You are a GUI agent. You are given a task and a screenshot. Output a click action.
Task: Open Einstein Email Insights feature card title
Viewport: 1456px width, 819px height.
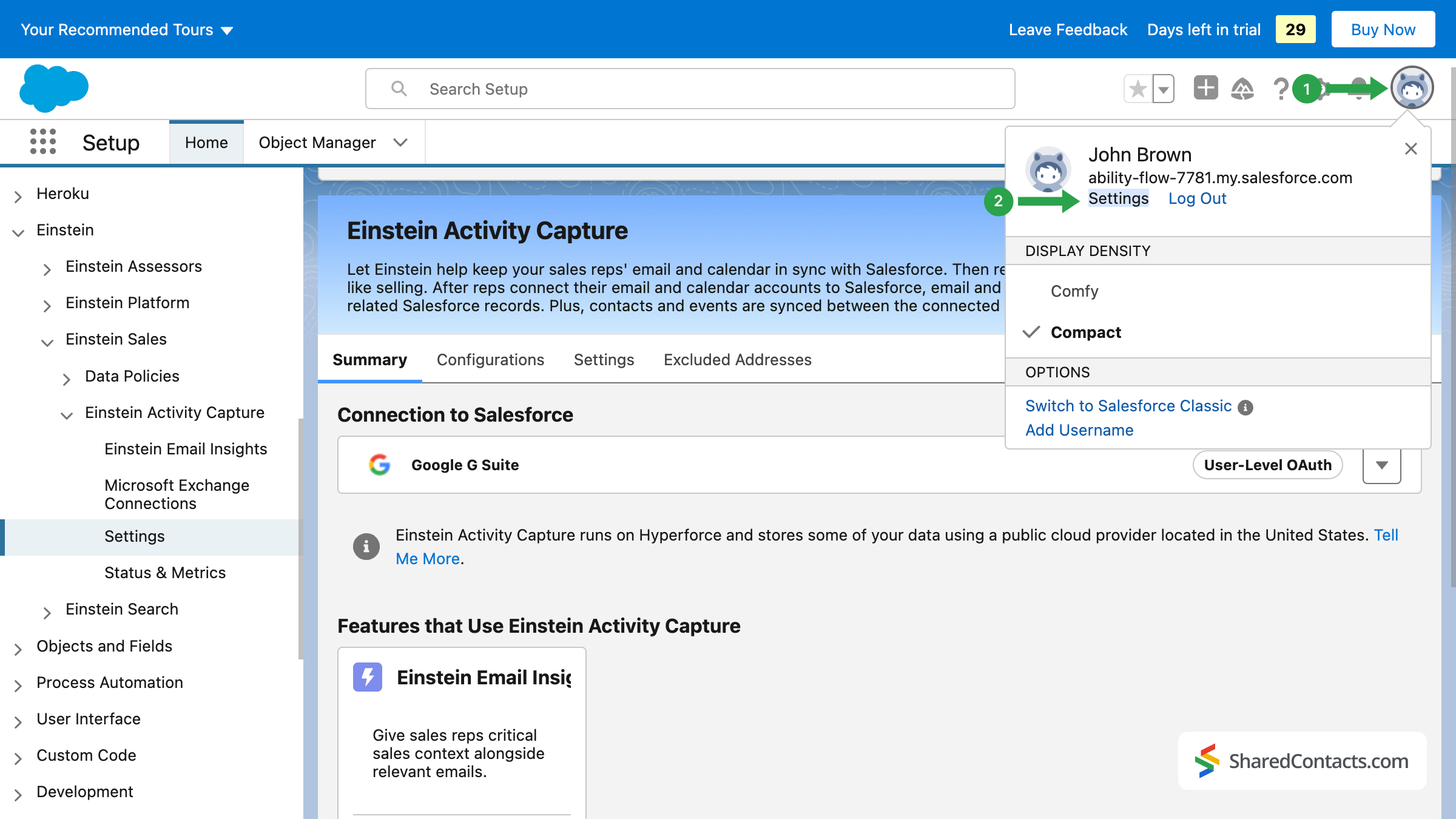coord(484,677)
